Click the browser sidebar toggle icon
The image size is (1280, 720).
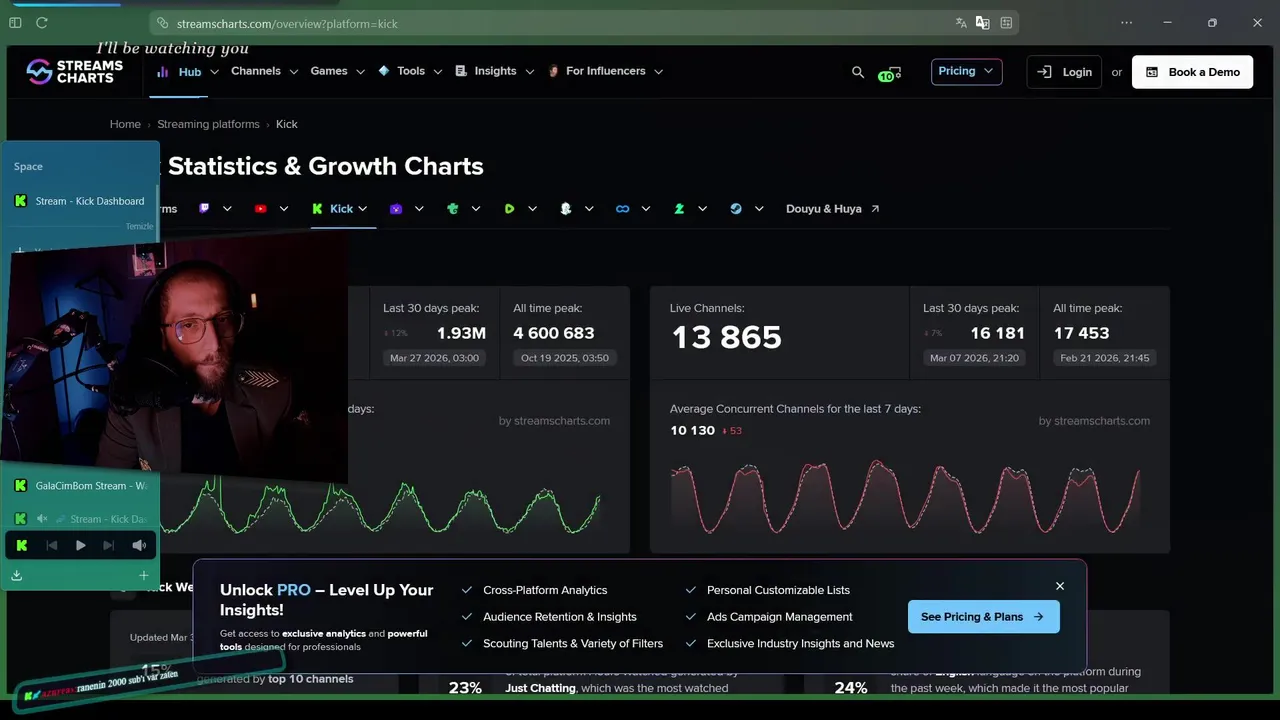tap(15, 22)
